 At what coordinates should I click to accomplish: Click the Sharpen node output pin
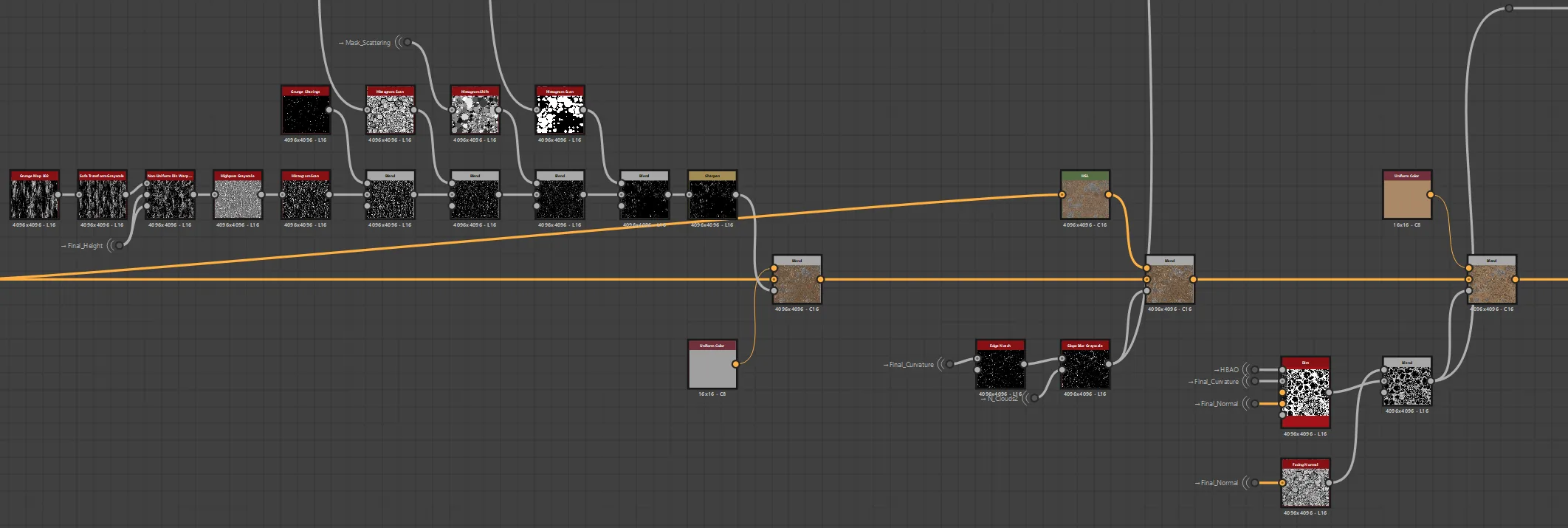click(x=737, y=195)
